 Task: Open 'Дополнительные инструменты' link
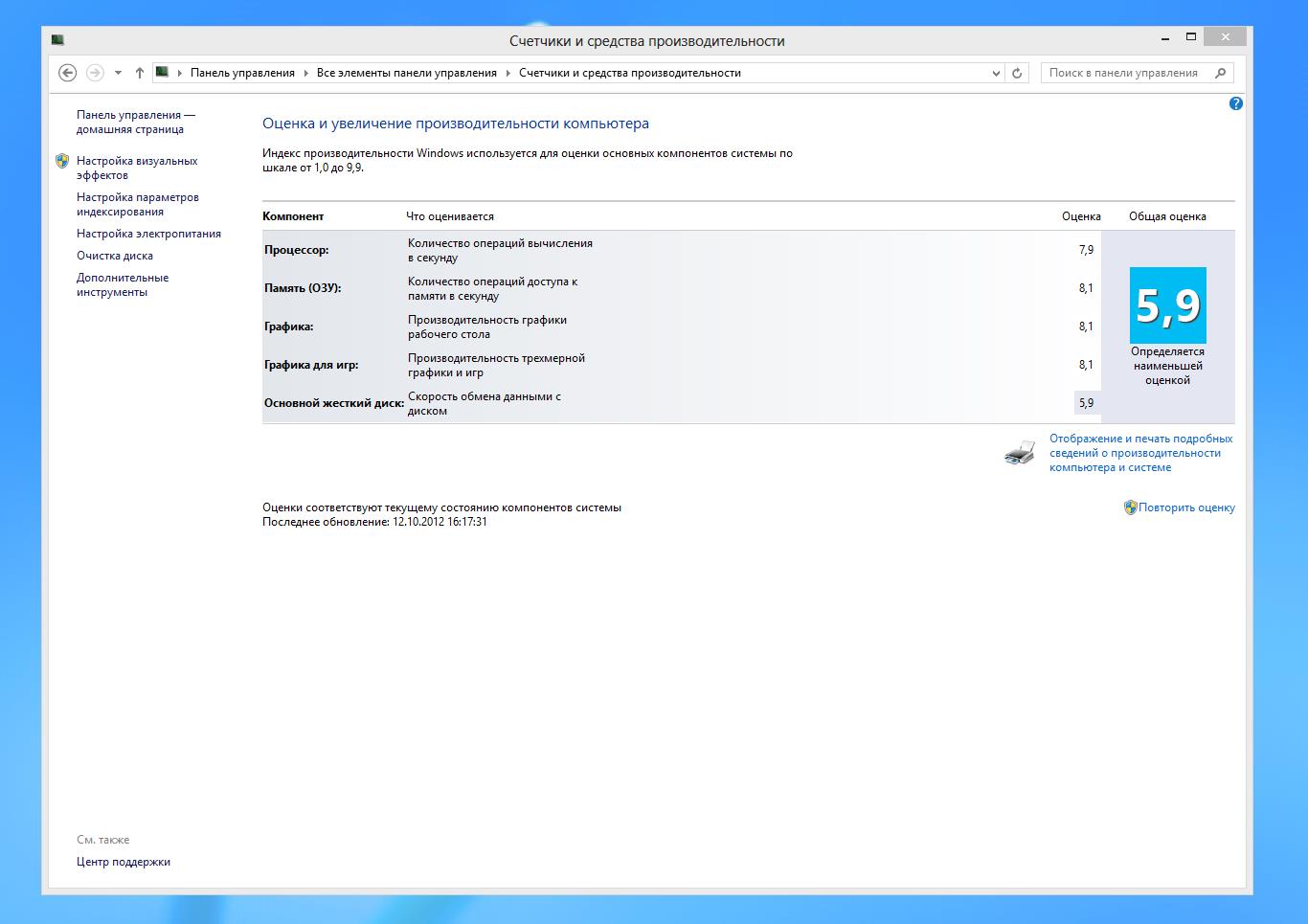click(x=123, y=284)
